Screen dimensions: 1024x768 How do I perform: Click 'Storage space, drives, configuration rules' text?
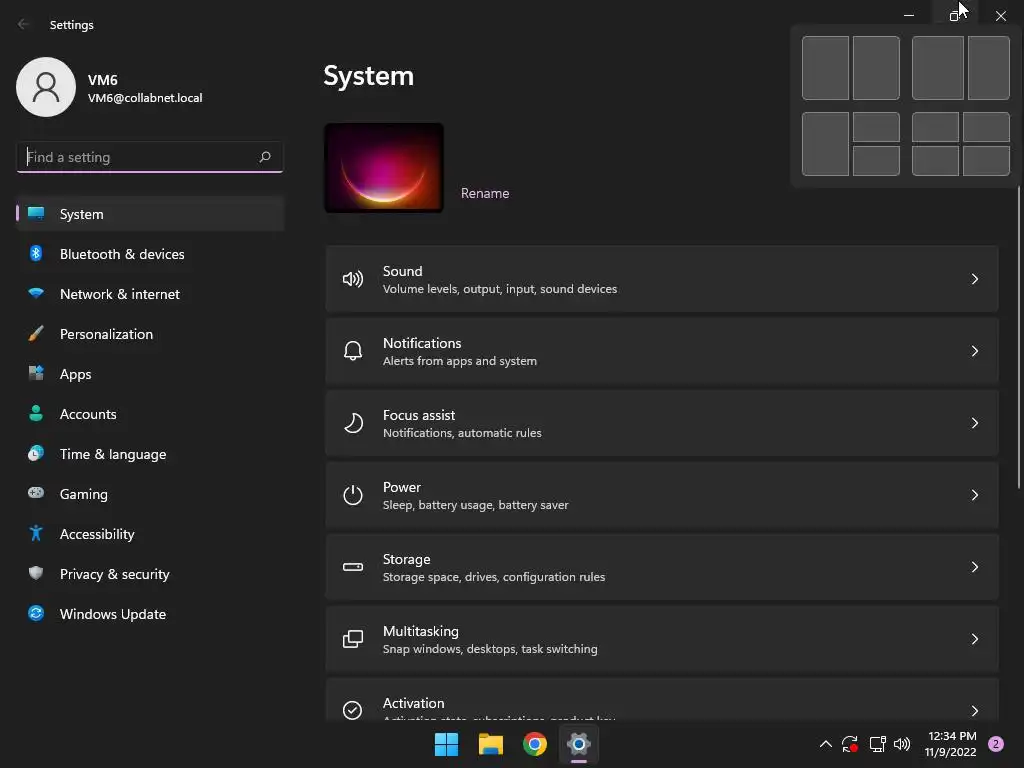pos(494,577)
